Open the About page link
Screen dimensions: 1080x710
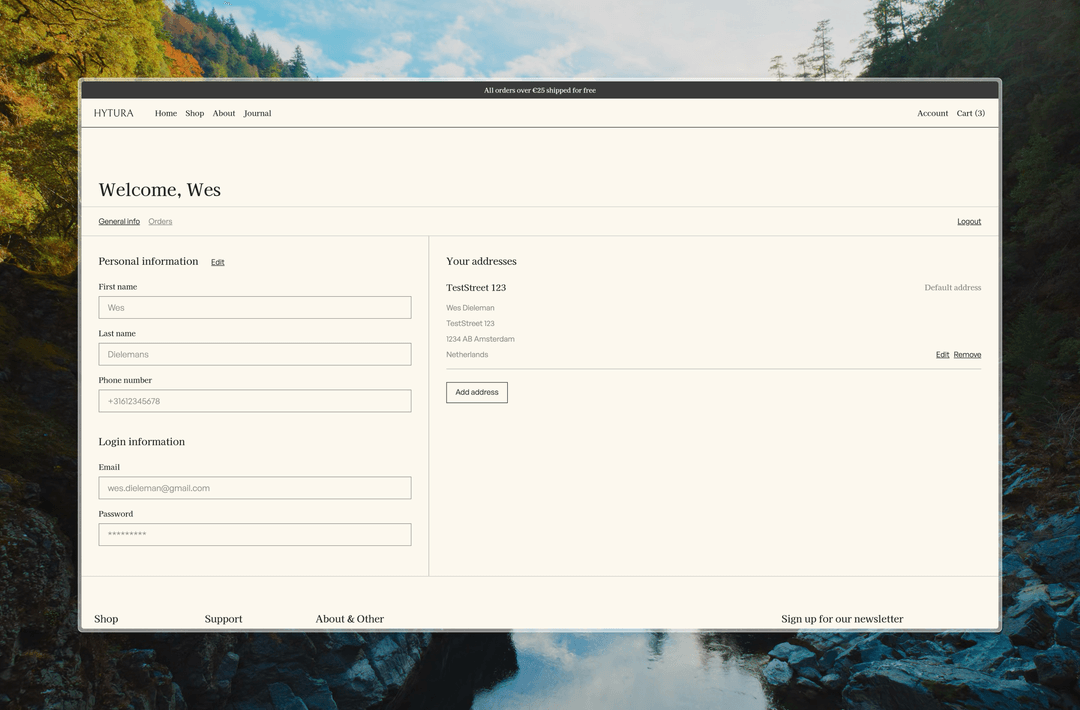224,113
